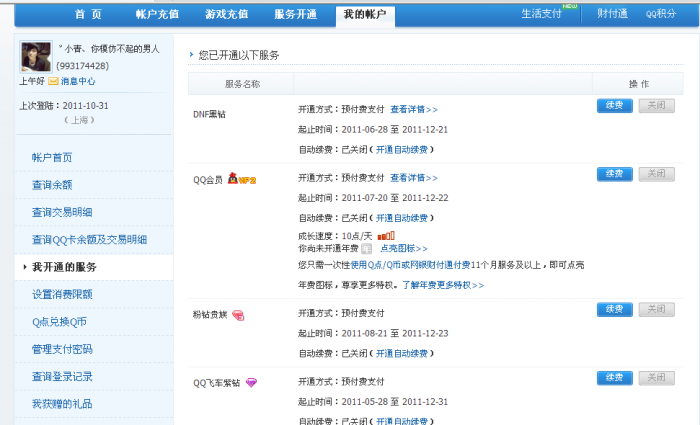700x425 pixels.
Task: Select 我开通的服务 in the sidebar
Action: (64, 267)
